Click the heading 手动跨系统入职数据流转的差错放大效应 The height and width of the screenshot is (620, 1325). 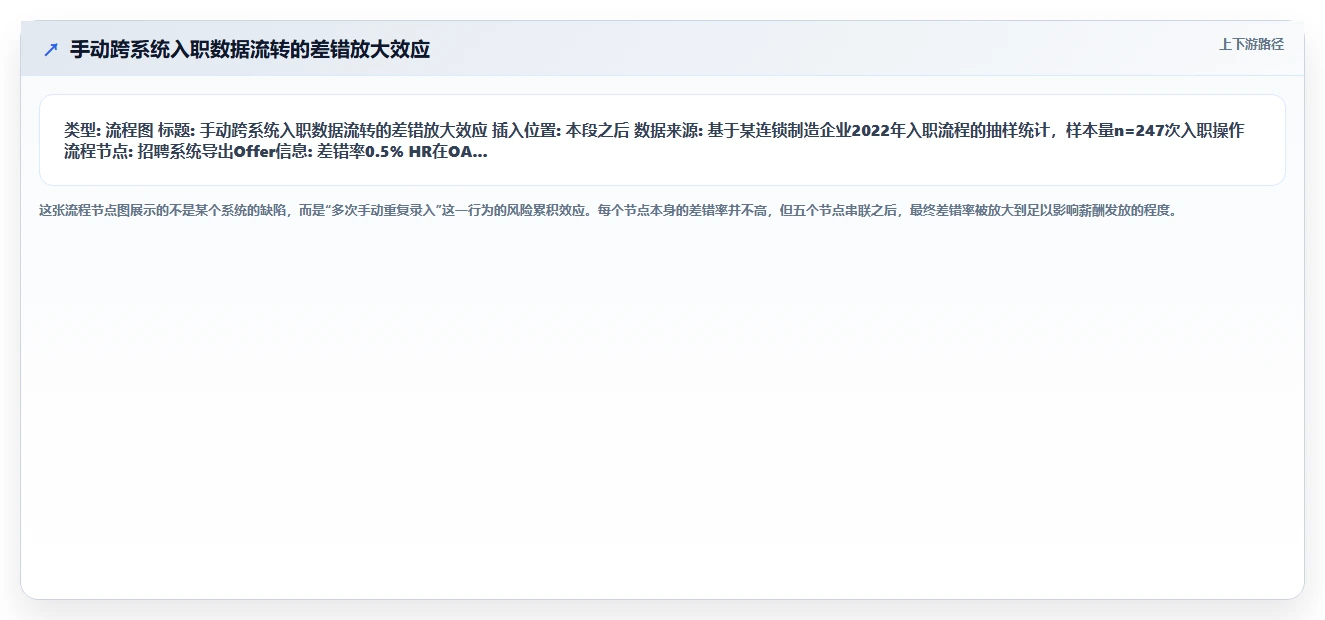pos(250,50)
